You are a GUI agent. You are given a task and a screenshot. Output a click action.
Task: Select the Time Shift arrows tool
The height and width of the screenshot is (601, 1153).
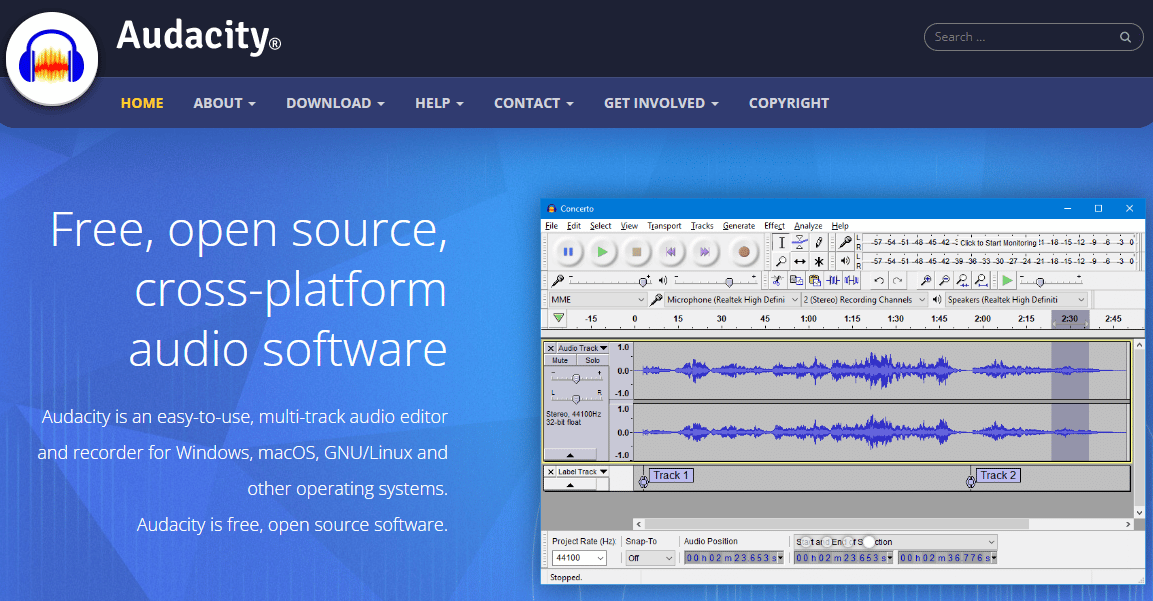799,261
